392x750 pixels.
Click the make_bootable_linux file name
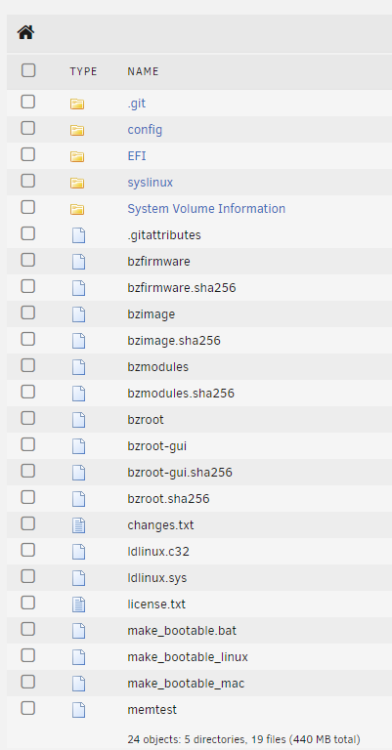pos(187,657)
